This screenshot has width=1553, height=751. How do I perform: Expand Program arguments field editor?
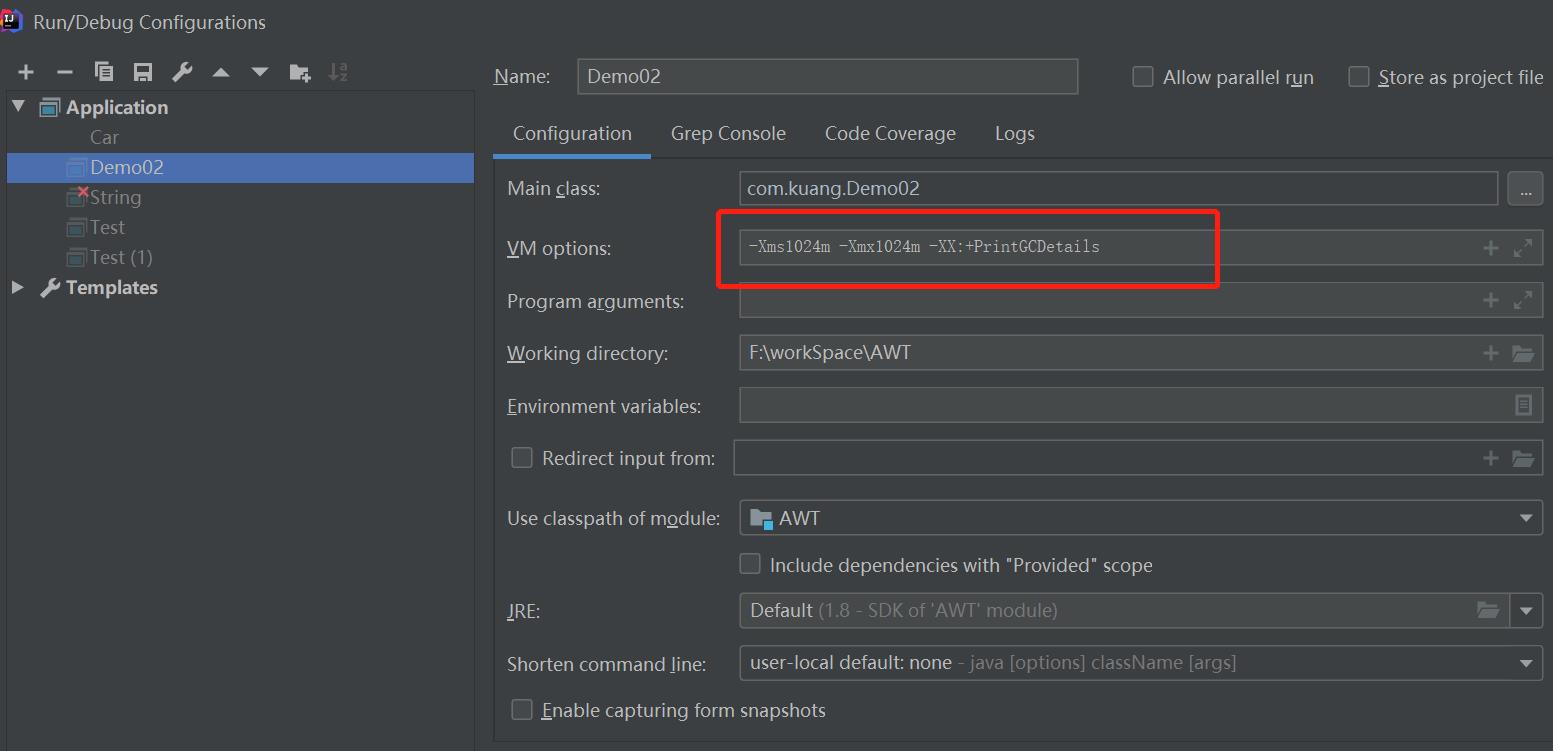click(1523, 300)
